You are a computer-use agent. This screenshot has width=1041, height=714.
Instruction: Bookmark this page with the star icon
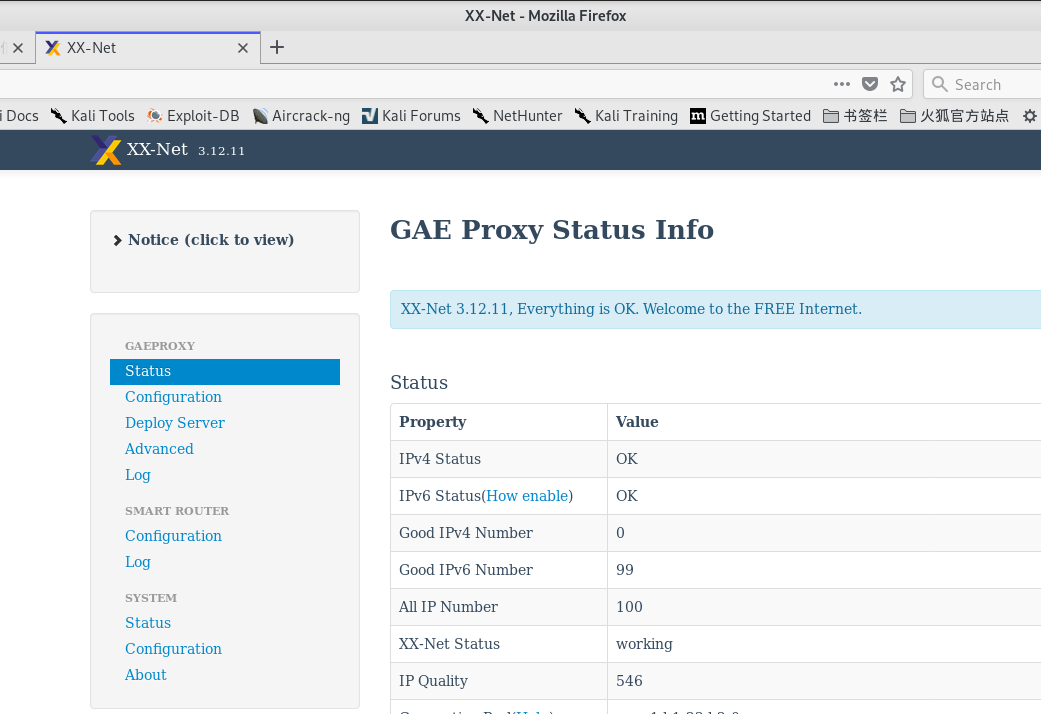897,84
